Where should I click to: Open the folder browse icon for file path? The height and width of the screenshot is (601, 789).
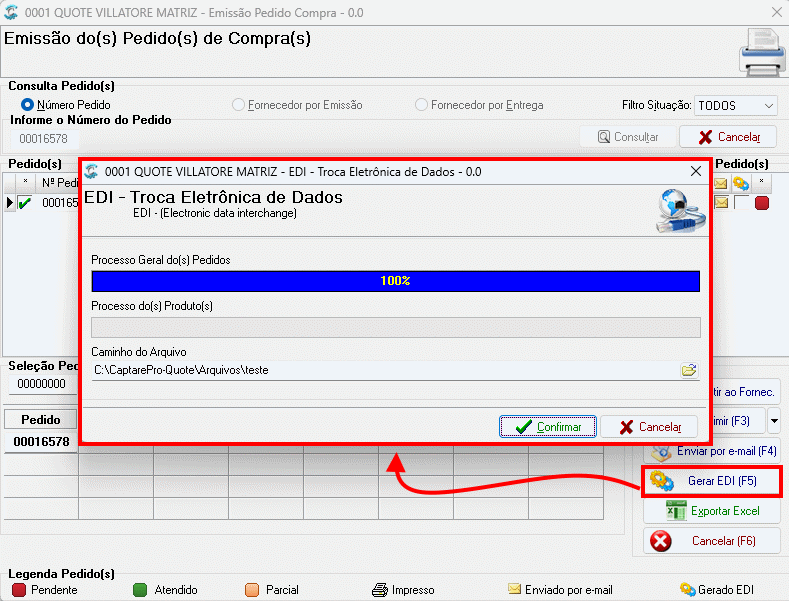[x=689, y=370]
